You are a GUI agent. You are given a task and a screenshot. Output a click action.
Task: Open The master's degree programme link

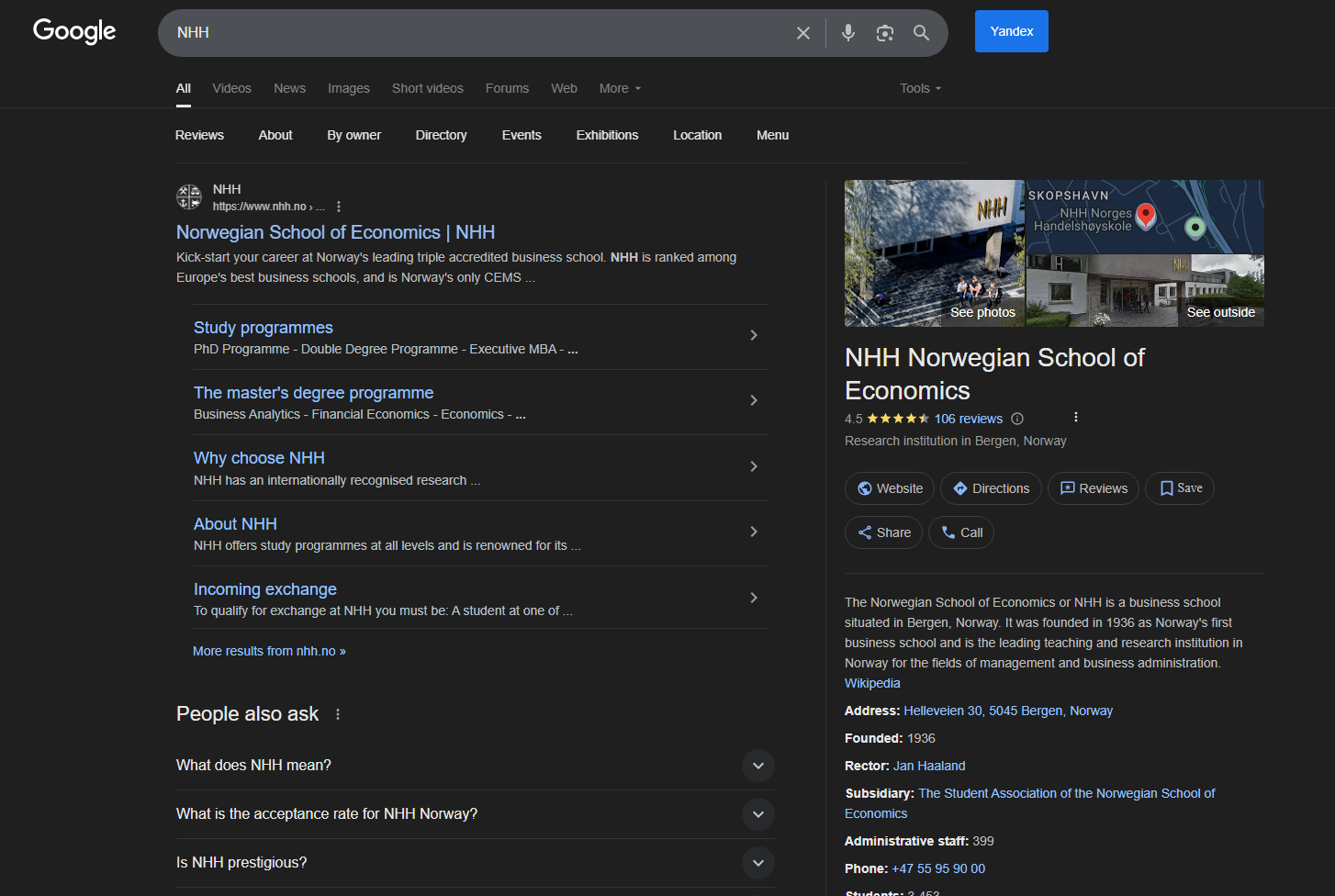(x=313, y=393)
